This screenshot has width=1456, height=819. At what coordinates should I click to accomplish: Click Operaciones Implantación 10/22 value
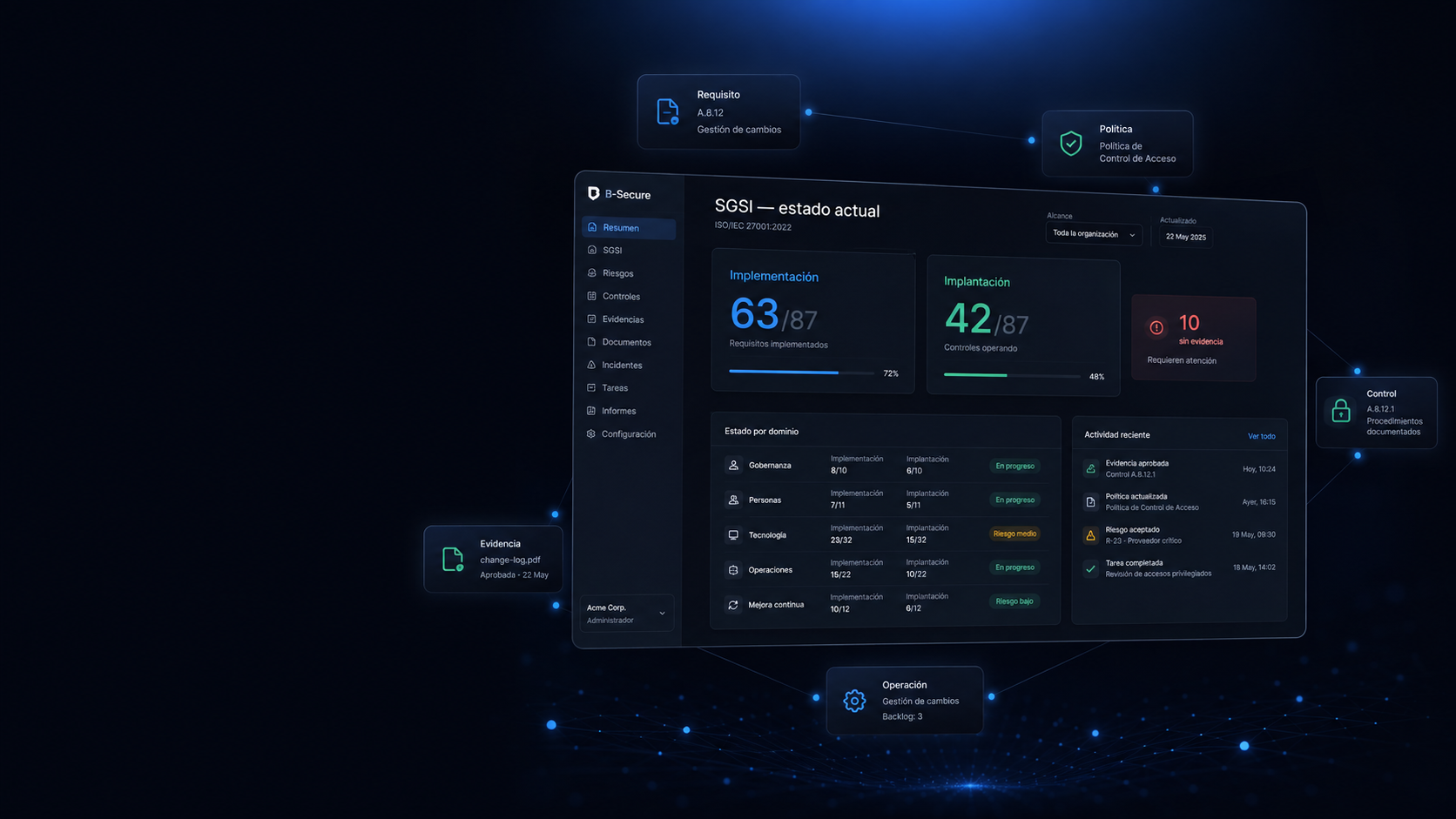click(916, 574)
